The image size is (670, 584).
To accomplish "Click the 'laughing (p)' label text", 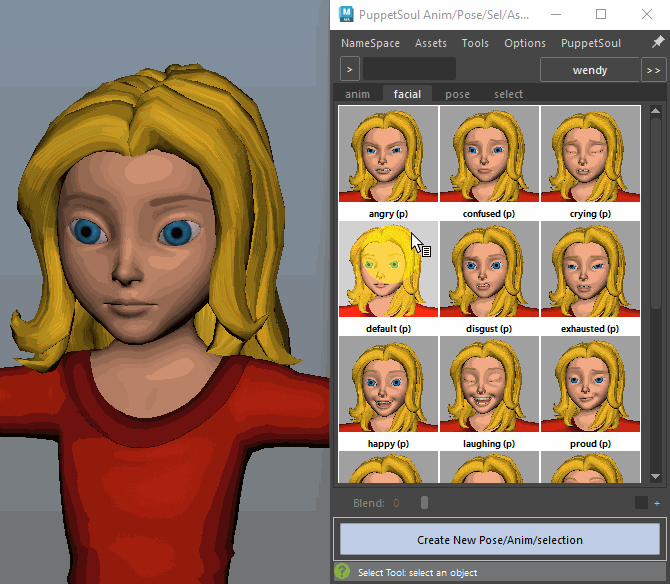I will pos(489,443).
